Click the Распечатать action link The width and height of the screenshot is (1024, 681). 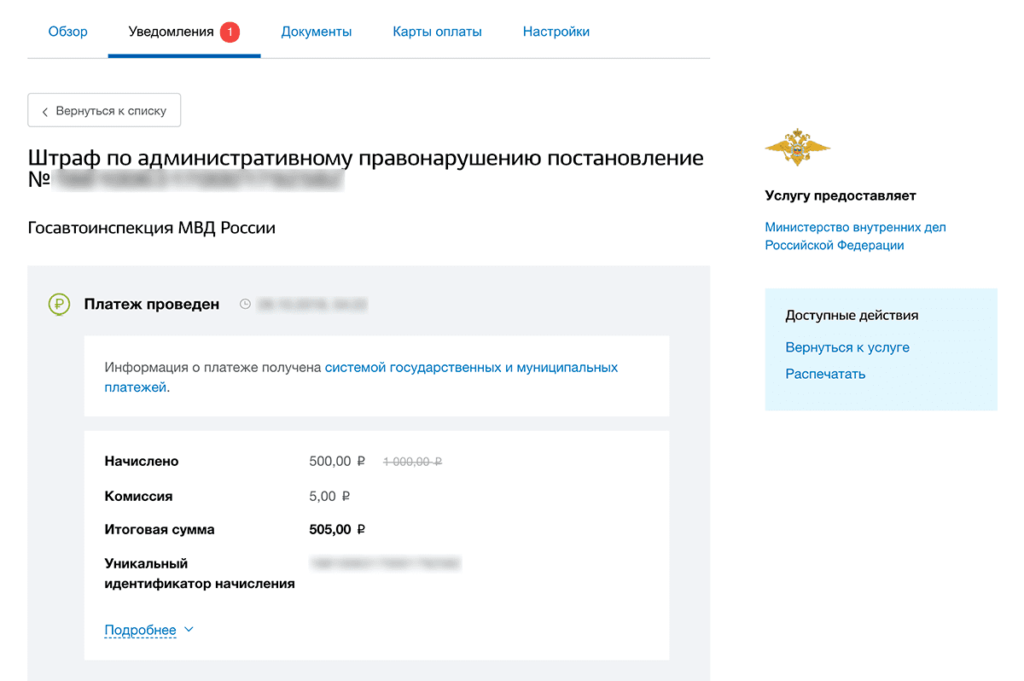coord(825,374)
